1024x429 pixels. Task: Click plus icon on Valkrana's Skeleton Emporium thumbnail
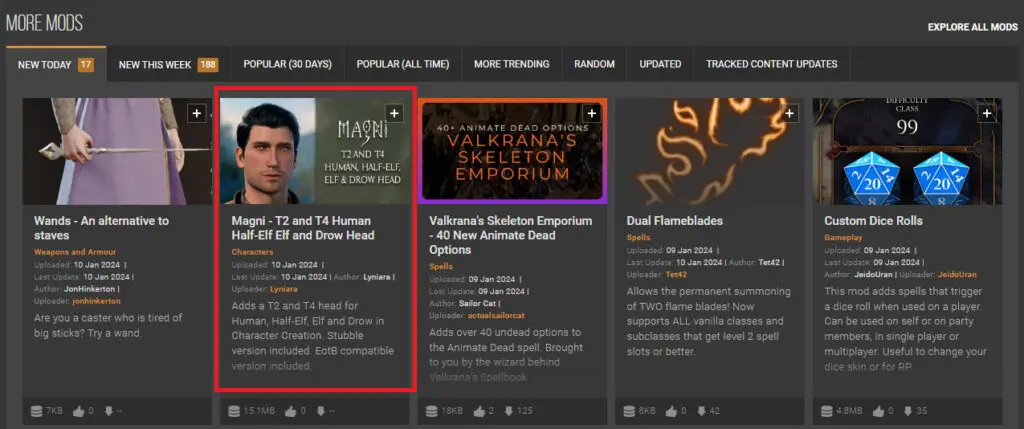(x=592, y=114)
